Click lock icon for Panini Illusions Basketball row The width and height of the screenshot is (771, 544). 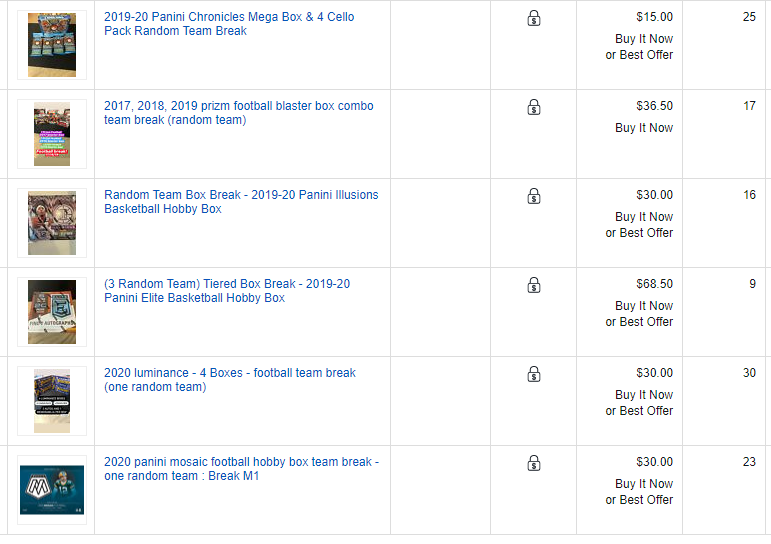point(534,196)
